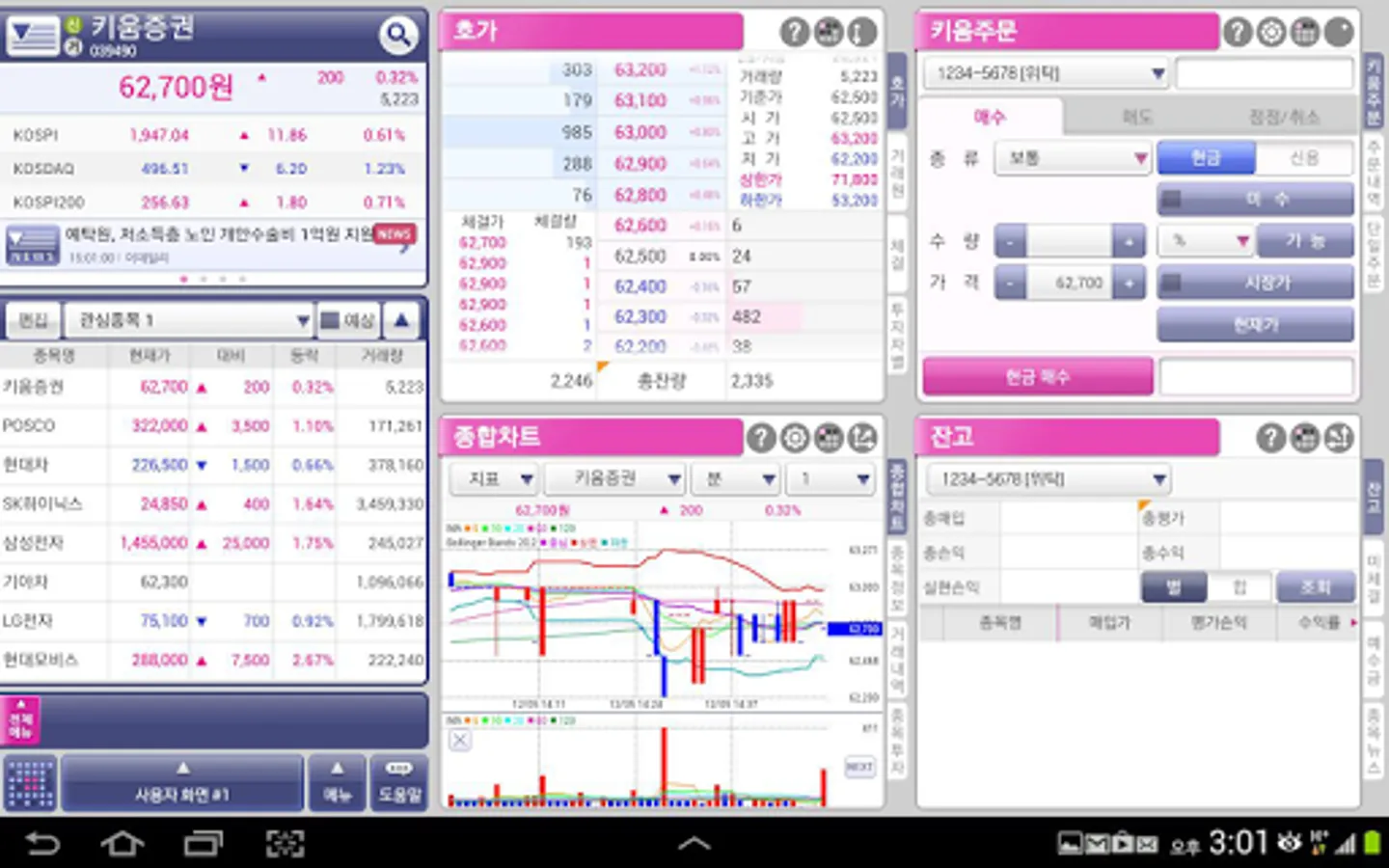Click the NEXT button on volume chart
This screenshot has width=1389, height=868.
pyautogui.click(x=859, y=767)
